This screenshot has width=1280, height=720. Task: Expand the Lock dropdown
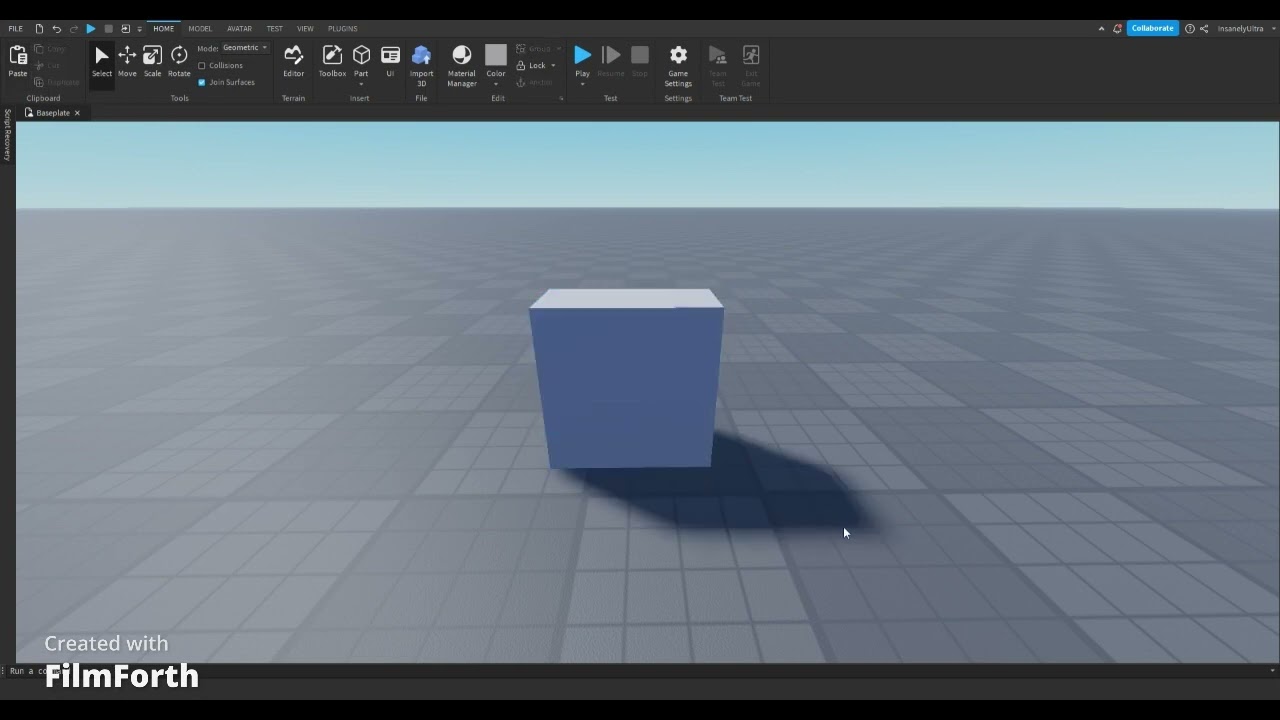point(553,66)
